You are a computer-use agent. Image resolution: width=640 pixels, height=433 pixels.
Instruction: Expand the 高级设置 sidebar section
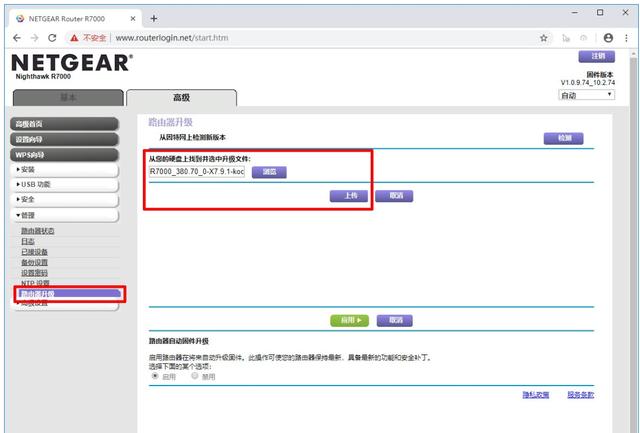(64, 304)
